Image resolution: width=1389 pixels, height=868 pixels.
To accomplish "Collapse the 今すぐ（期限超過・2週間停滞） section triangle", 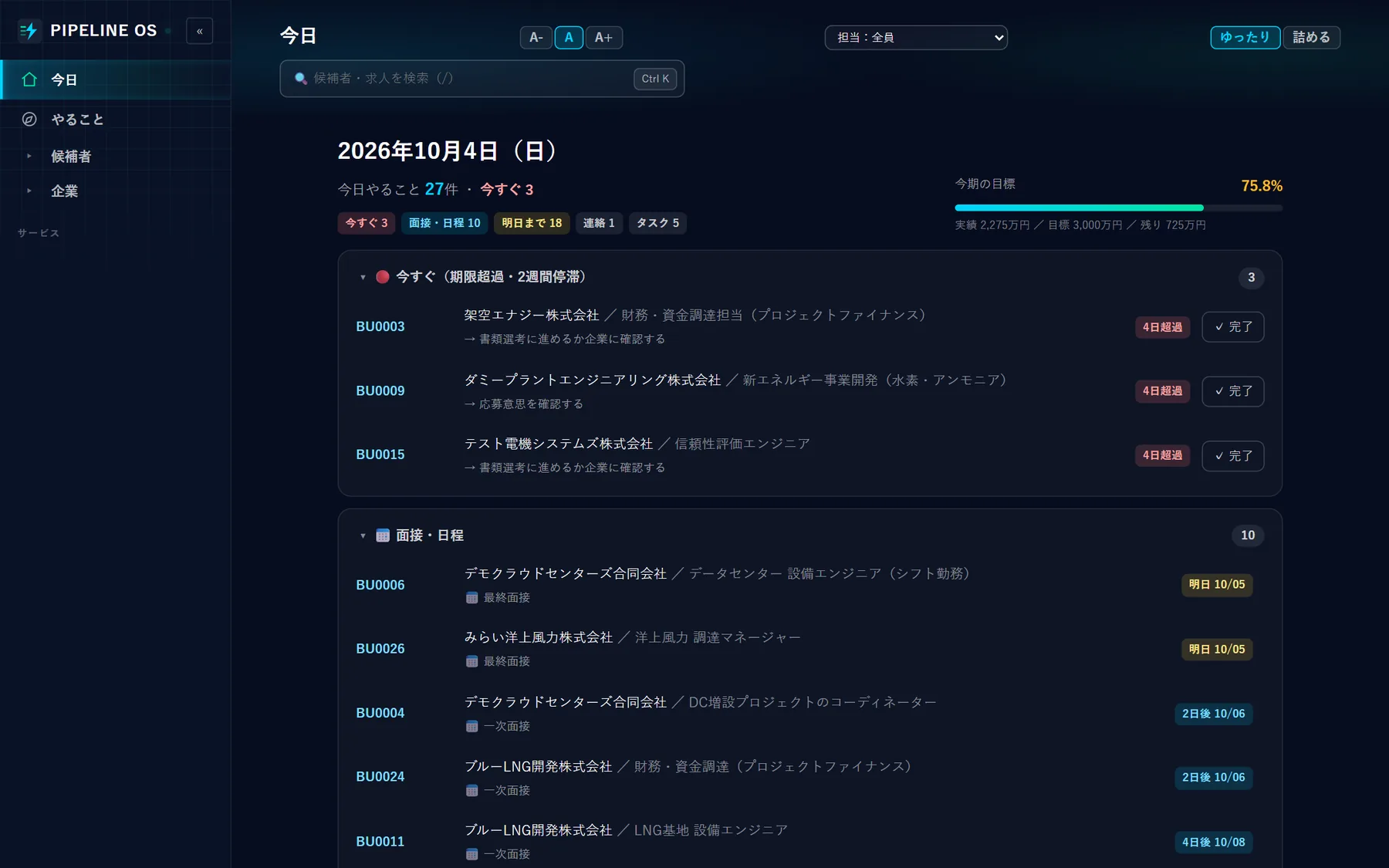I will tap(363, 277).
